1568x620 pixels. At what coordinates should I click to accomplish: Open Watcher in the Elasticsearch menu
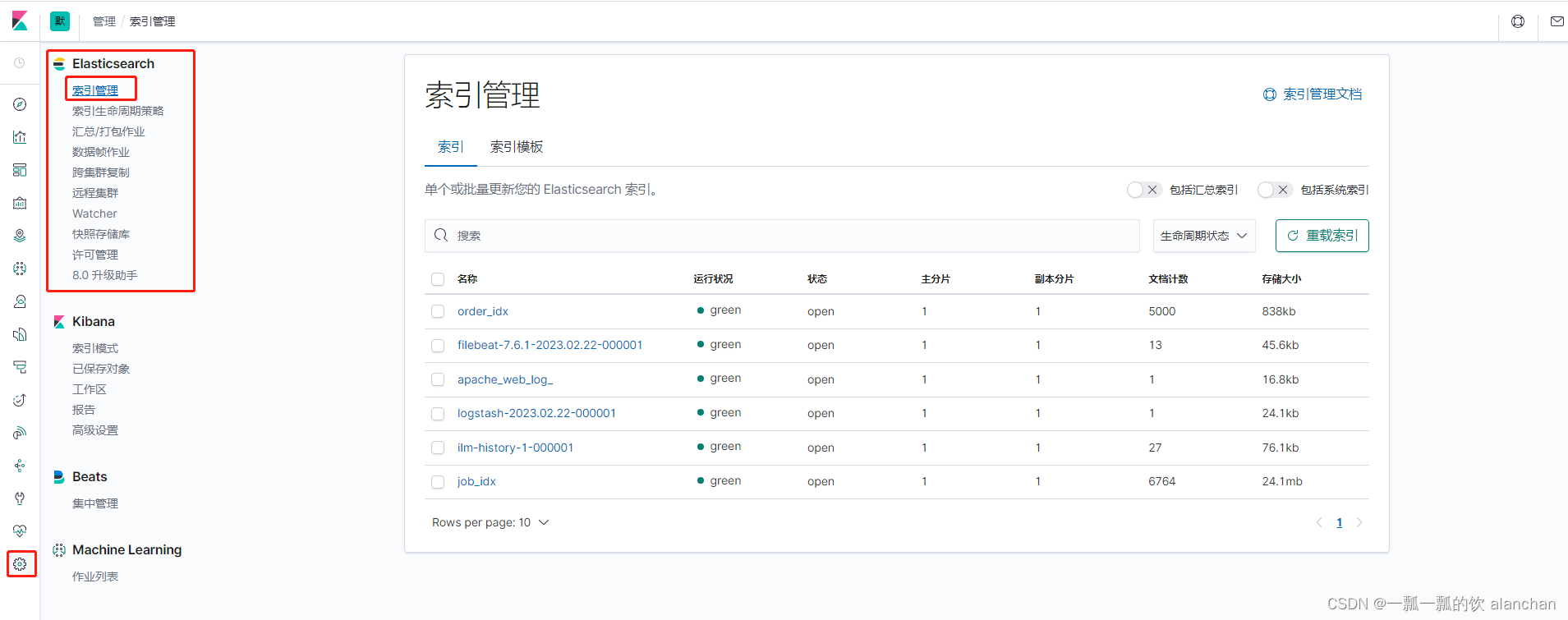[x=94, y=214]
